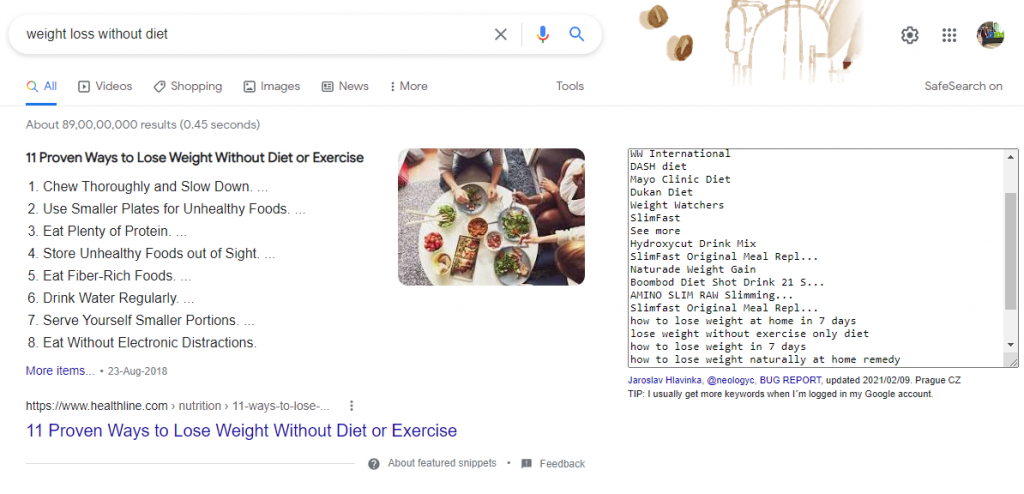Screen dimensions: 1024x494
Task: Expand More items in featured snippet
Action: pos(60,371)
